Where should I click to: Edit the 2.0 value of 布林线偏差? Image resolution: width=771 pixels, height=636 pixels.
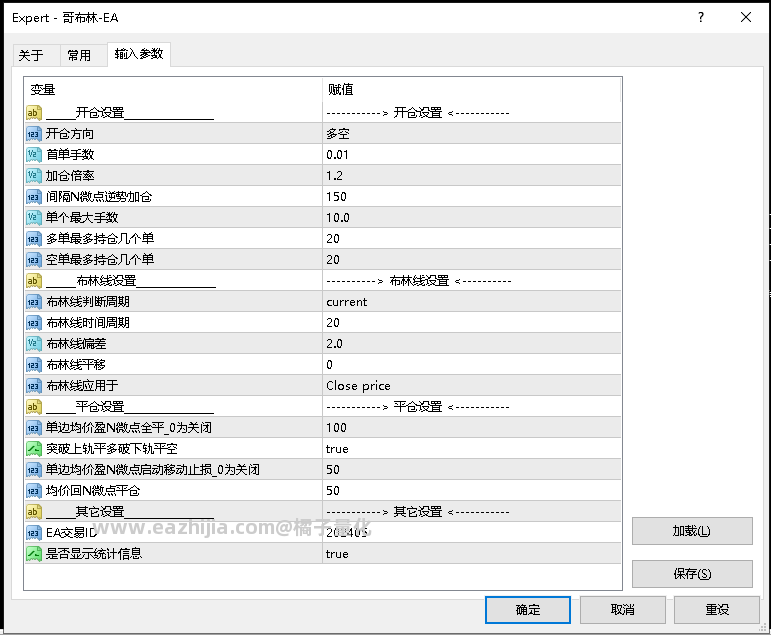click(472, 343)
